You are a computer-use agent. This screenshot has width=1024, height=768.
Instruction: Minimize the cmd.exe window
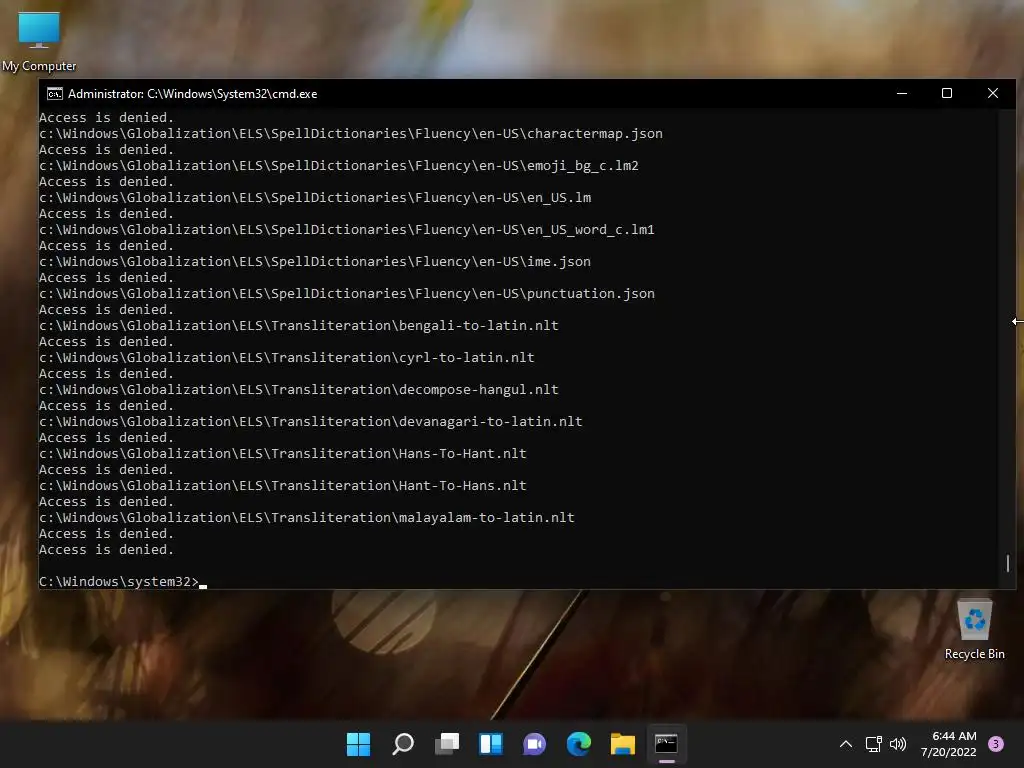pos(902,93)
